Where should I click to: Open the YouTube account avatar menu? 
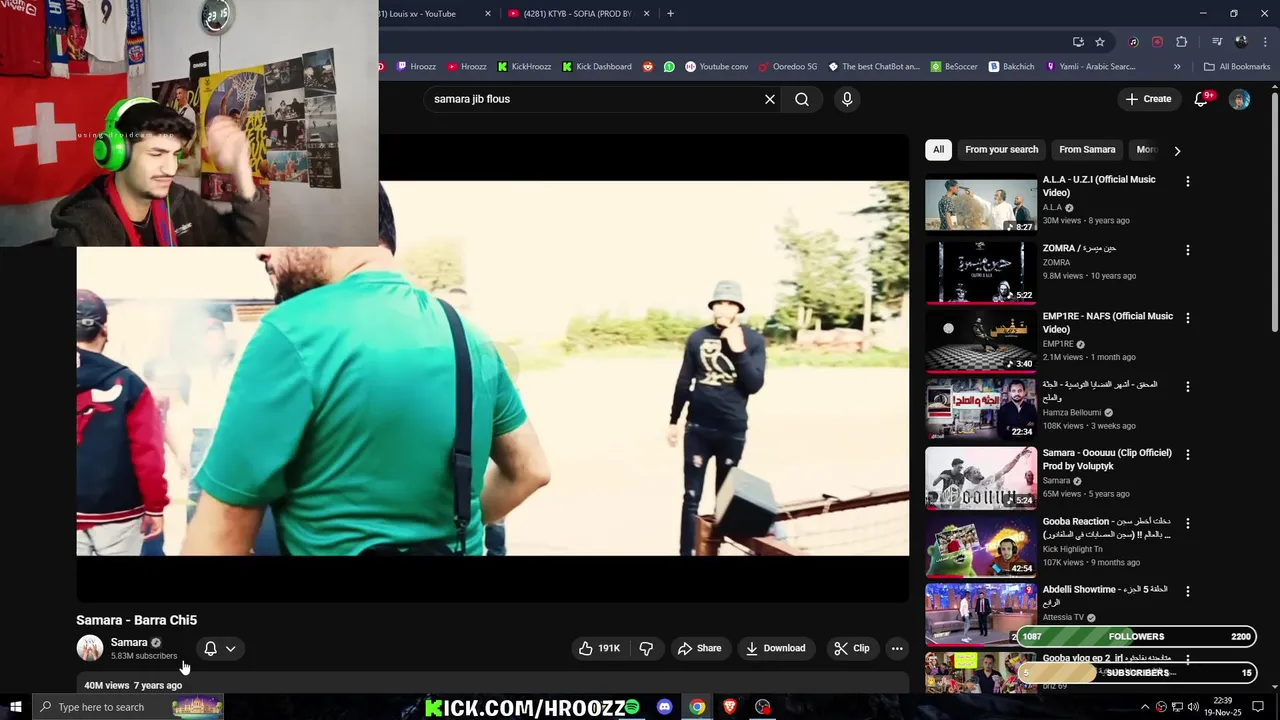(1239, 99)
